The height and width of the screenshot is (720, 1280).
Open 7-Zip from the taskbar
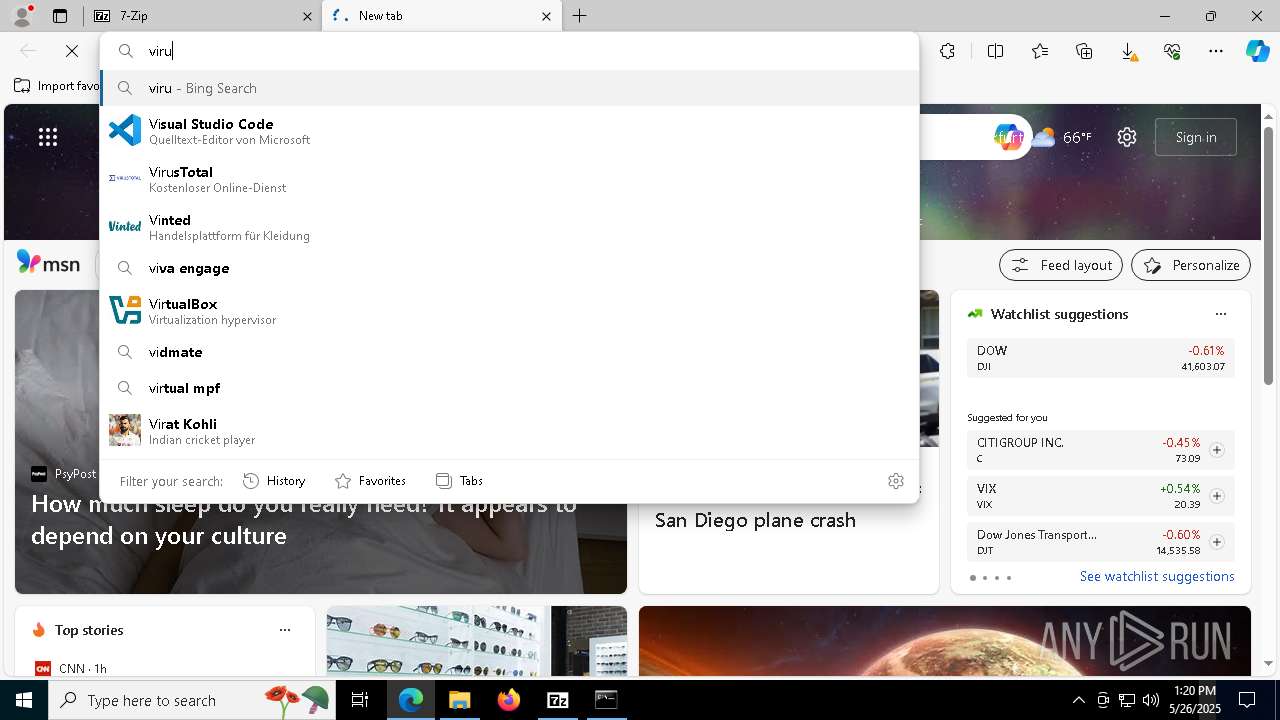tap(557, 700)
